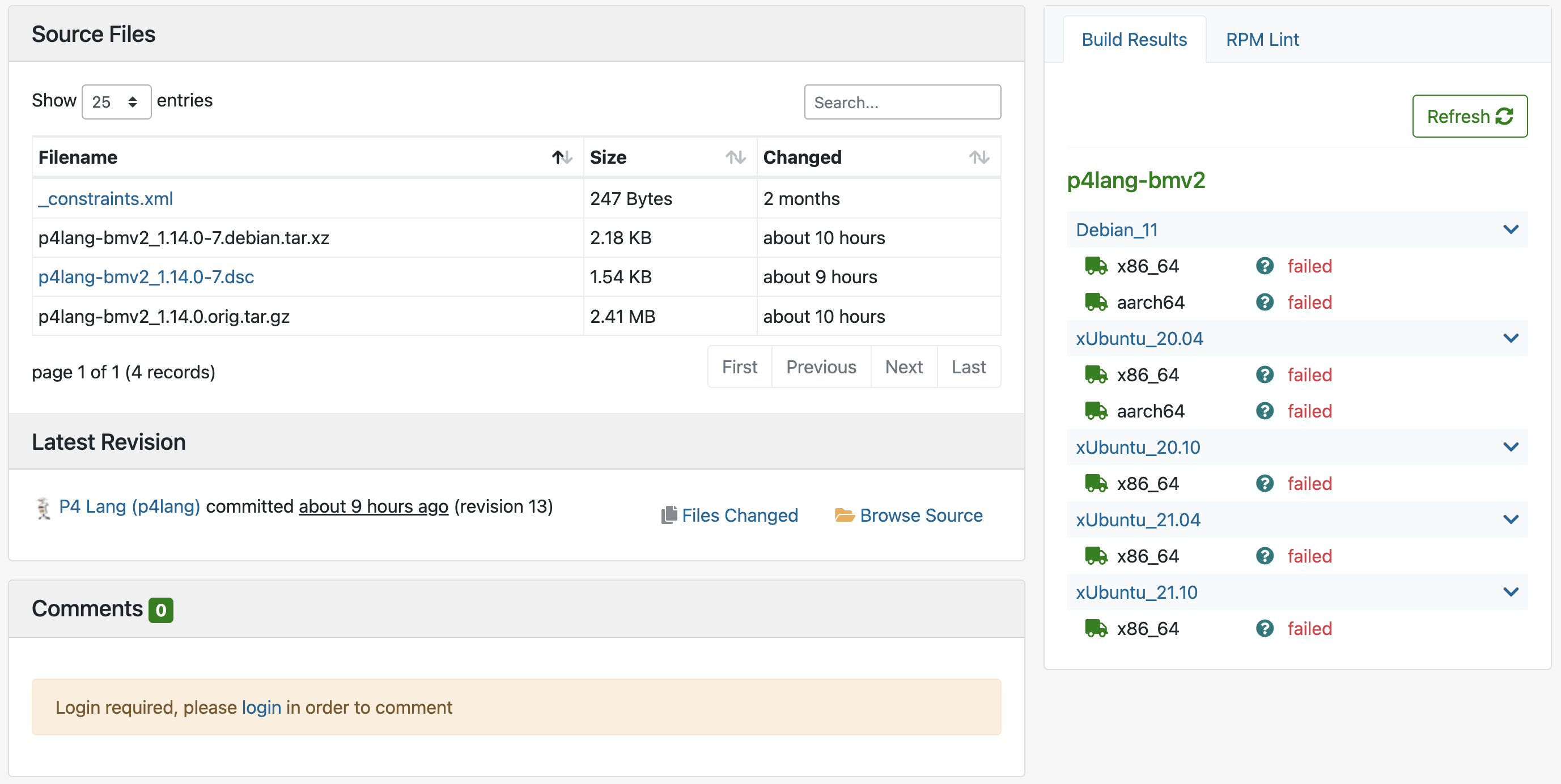Click truck icon for xUbuntu_21.10 x86_64
Viewport: 1561px width, 784px height.
click(1096, 628)
